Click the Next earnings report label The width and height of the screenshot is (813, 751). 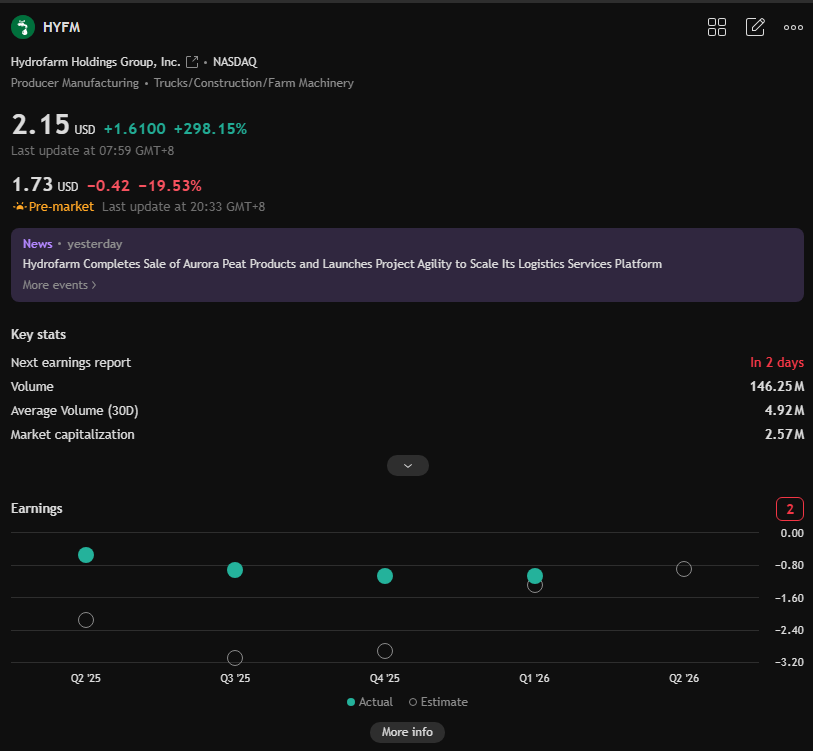pyautogui.click(x=71, y=363)
